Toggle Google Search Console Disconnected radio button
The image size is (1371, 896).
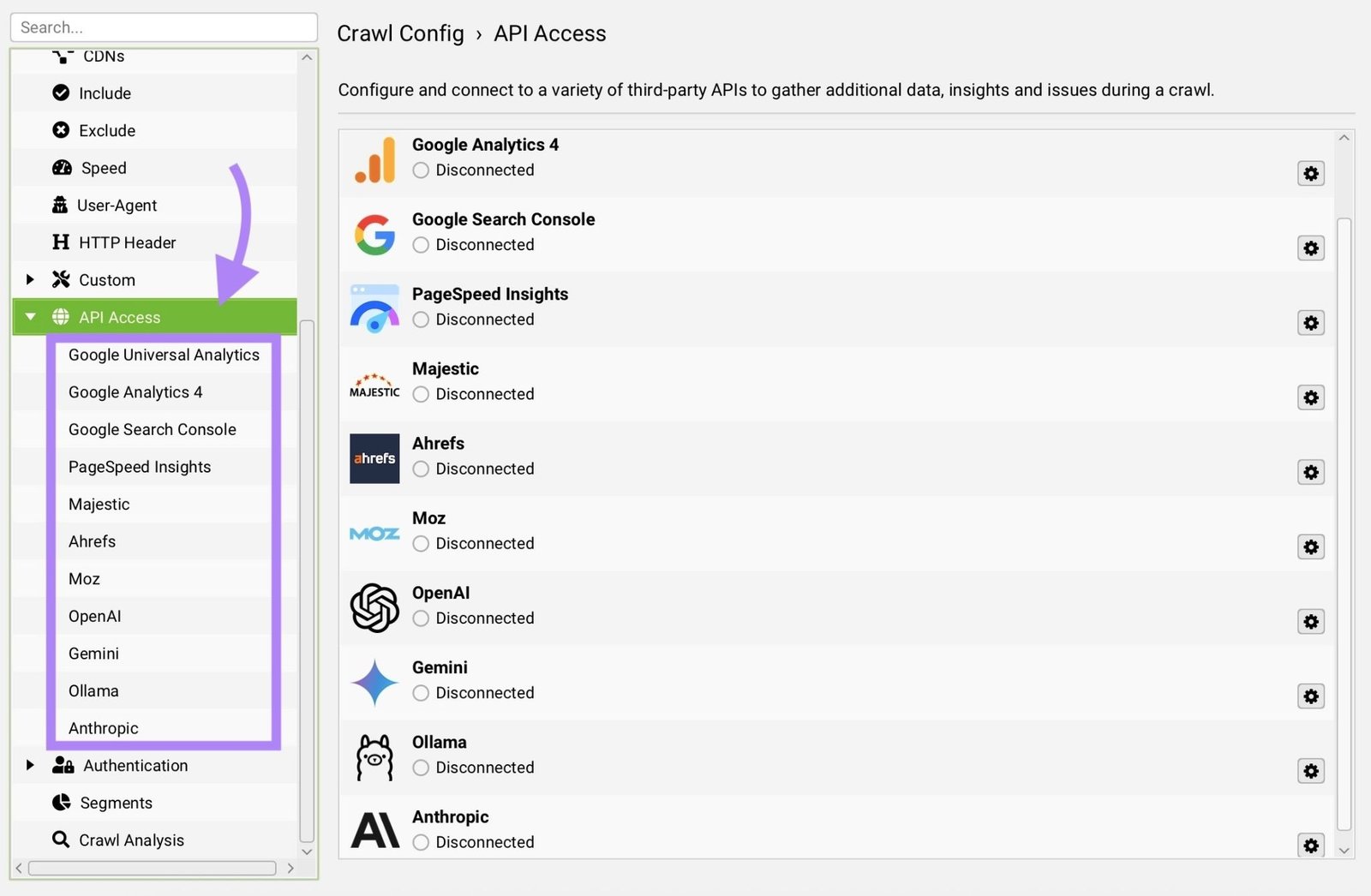point(421,245)
